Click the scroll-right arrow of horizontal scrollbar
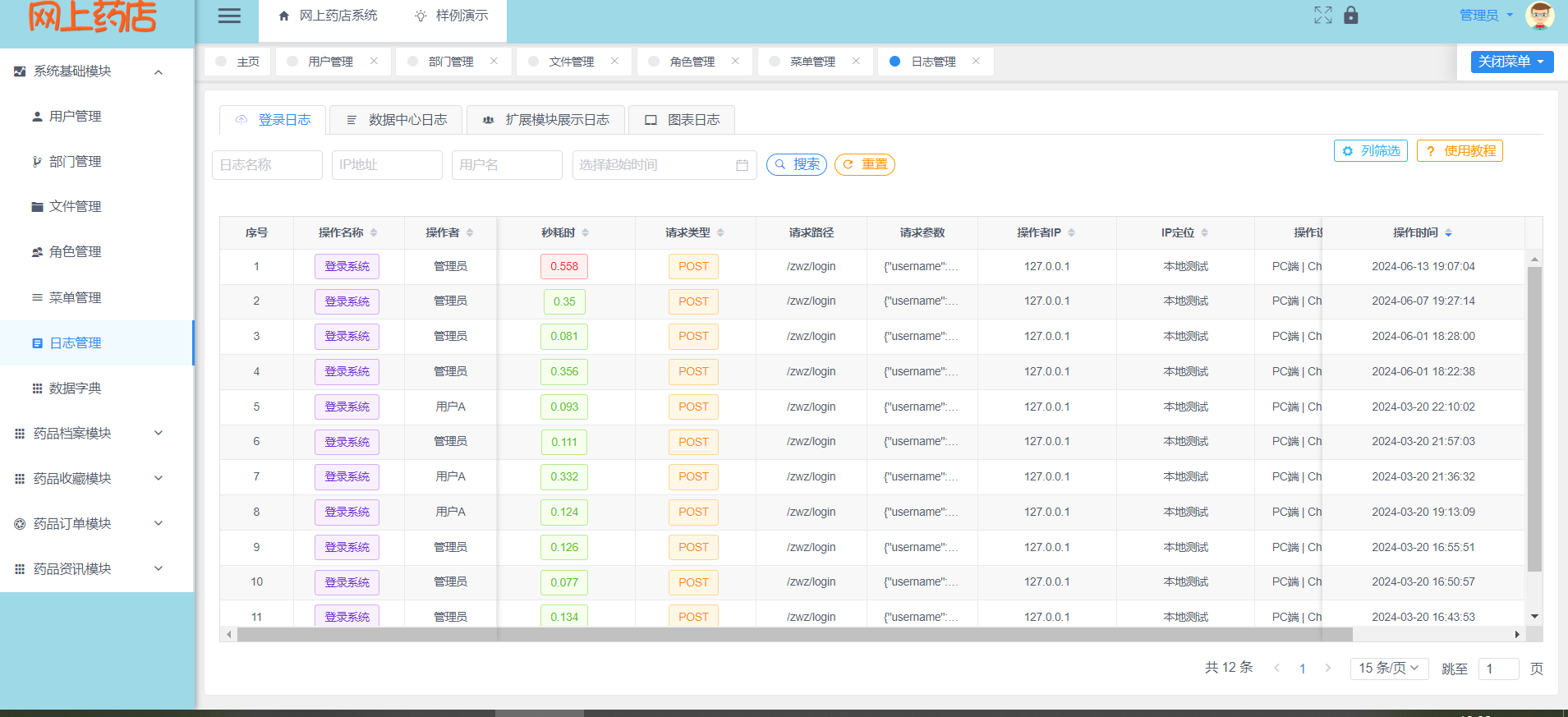1568x717 pixels. point(1518,634)
